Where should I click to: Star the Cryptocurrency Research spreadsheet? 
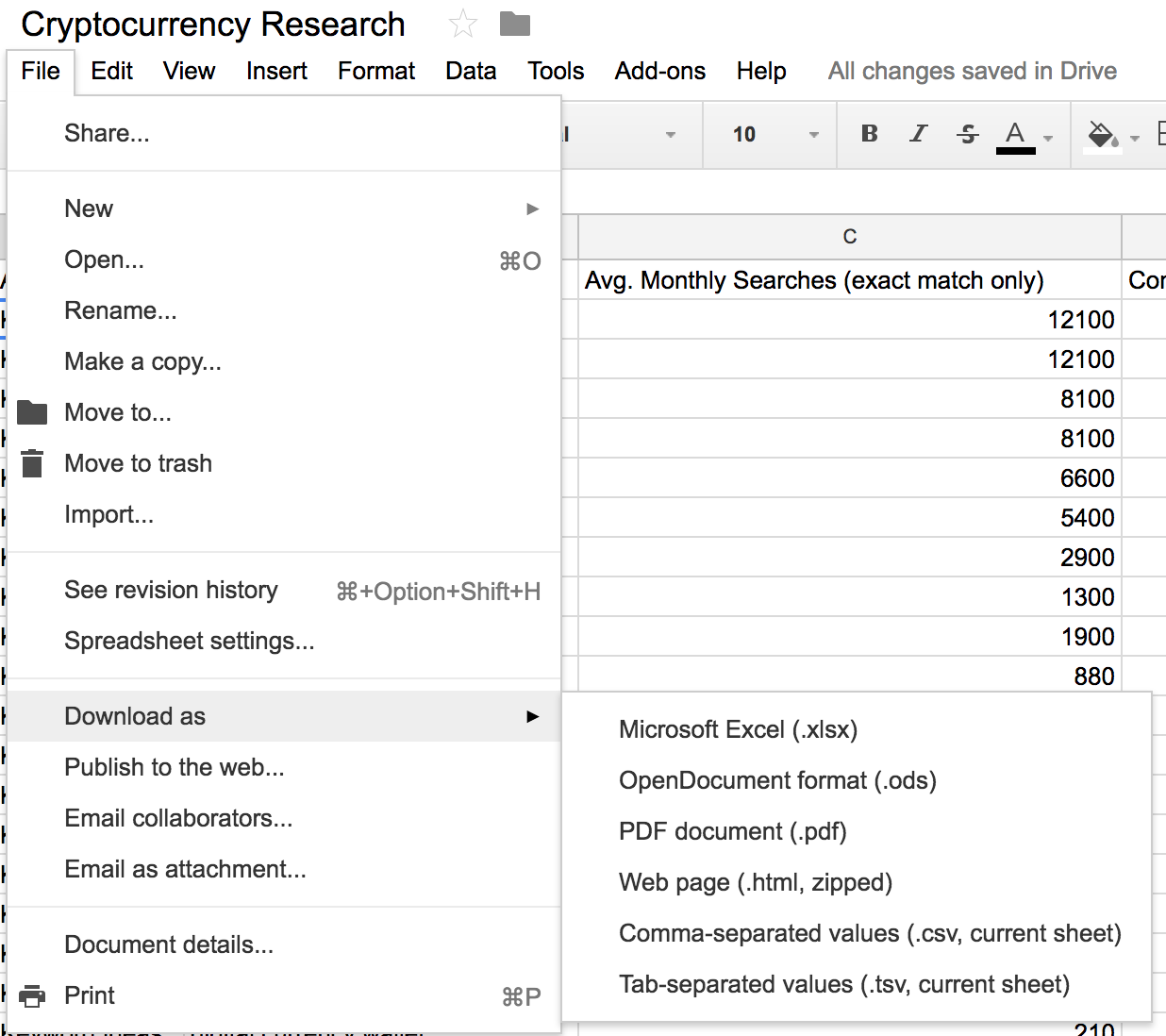(x=461, y=24)
